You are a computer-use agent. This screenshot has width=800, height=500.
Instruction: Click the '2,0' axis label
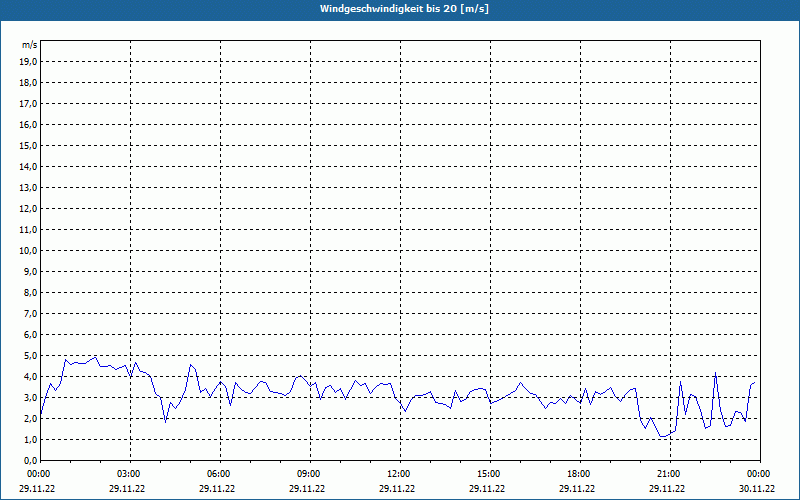(30, 418)
